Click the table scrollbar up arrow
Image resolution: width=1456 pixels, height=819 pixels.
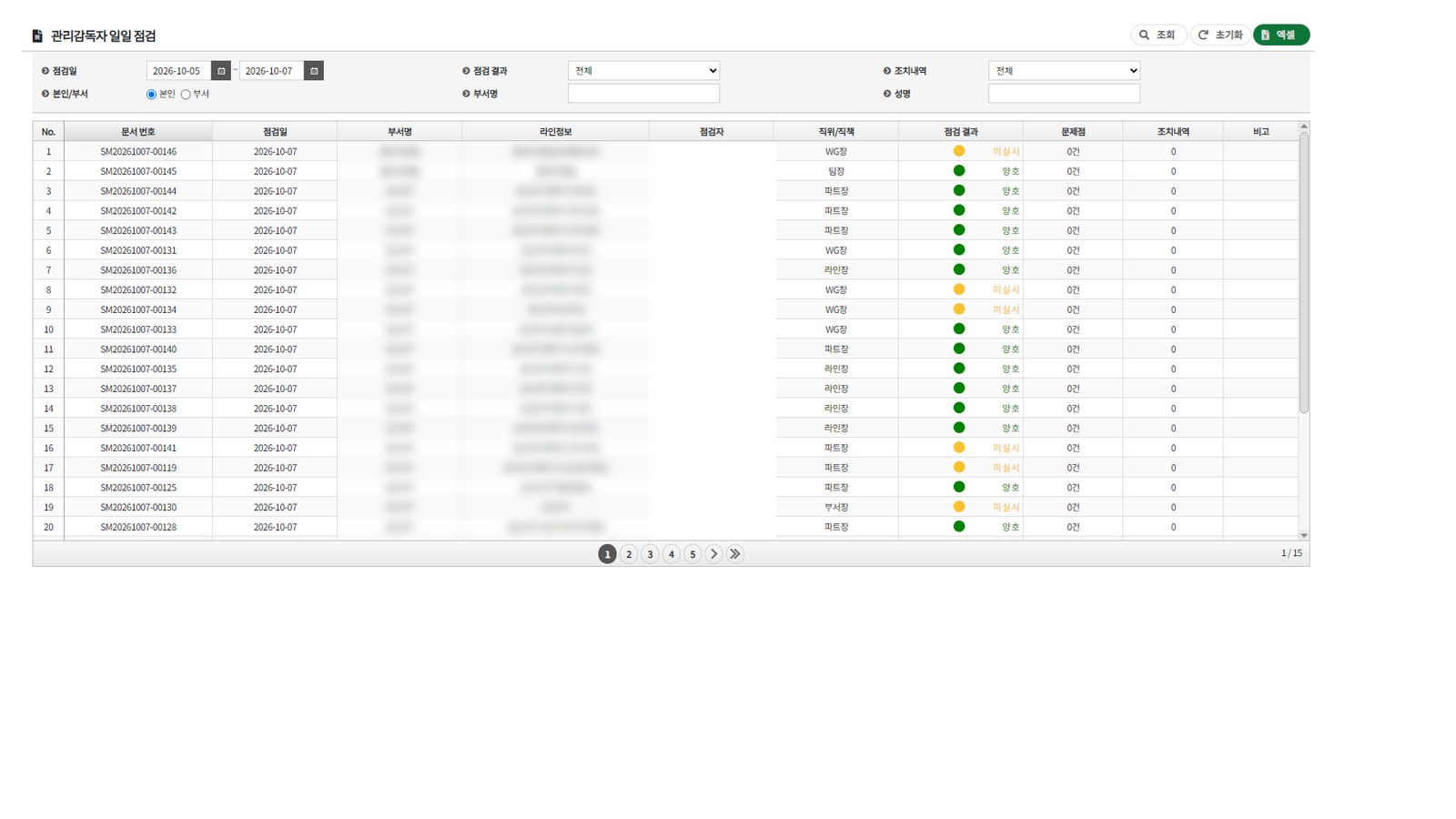tap(1304, 126)
